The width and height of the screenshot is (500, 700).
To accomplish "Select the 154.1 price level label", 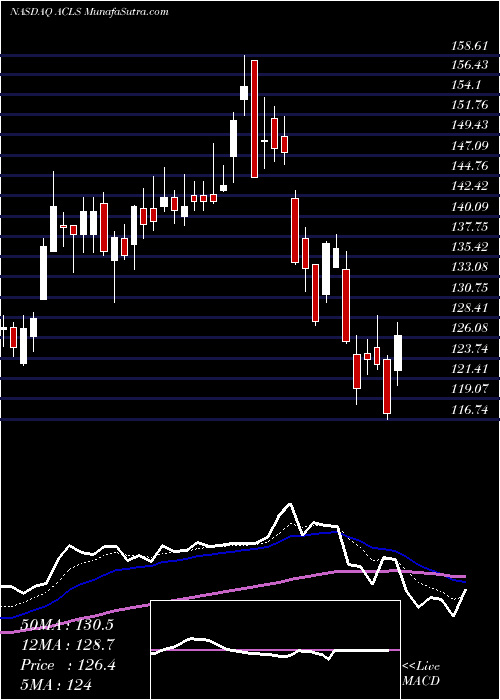I will 467,85.
